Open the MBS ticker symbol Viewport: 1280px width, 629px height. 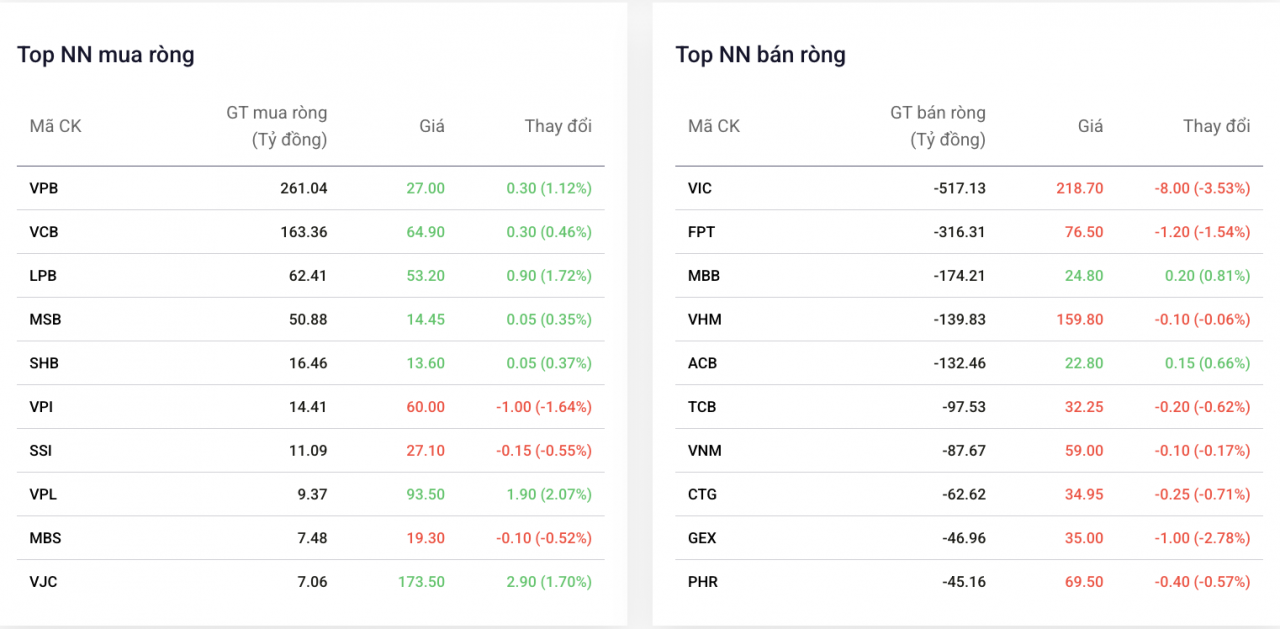(45, 538)
